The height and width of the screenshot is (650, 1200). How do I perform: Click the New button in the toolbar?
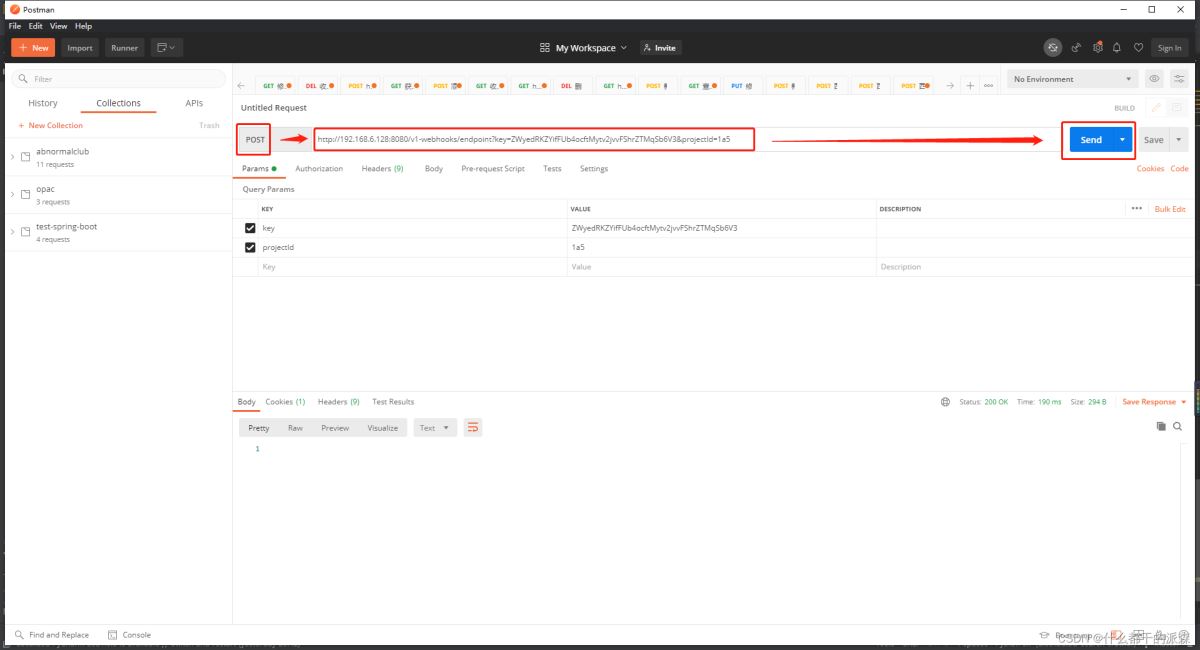tap(33, 47)
